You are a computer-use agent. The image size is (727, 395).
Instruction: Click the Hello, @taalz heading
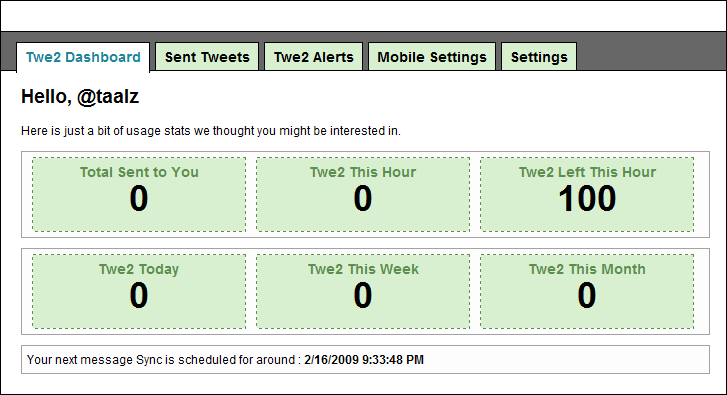click(x=80, y=96)
